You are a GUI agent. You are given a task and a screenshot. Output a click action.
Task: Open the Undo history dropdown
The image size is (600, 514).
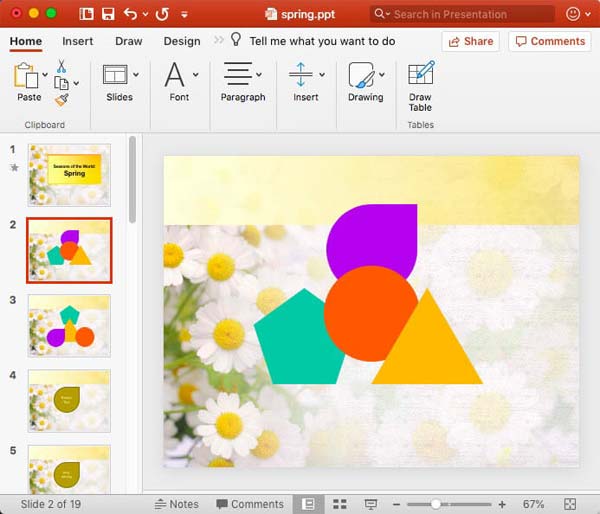145,14
